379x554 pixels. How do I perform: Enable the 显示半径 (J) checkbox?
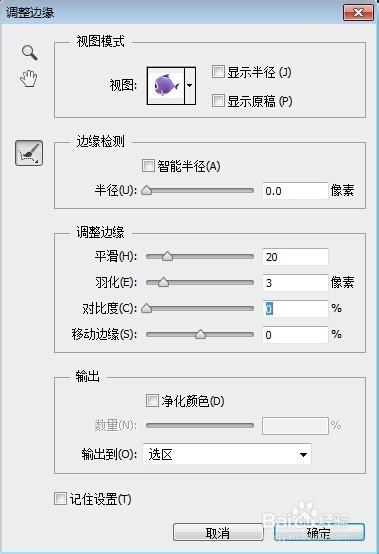[218, 72]
